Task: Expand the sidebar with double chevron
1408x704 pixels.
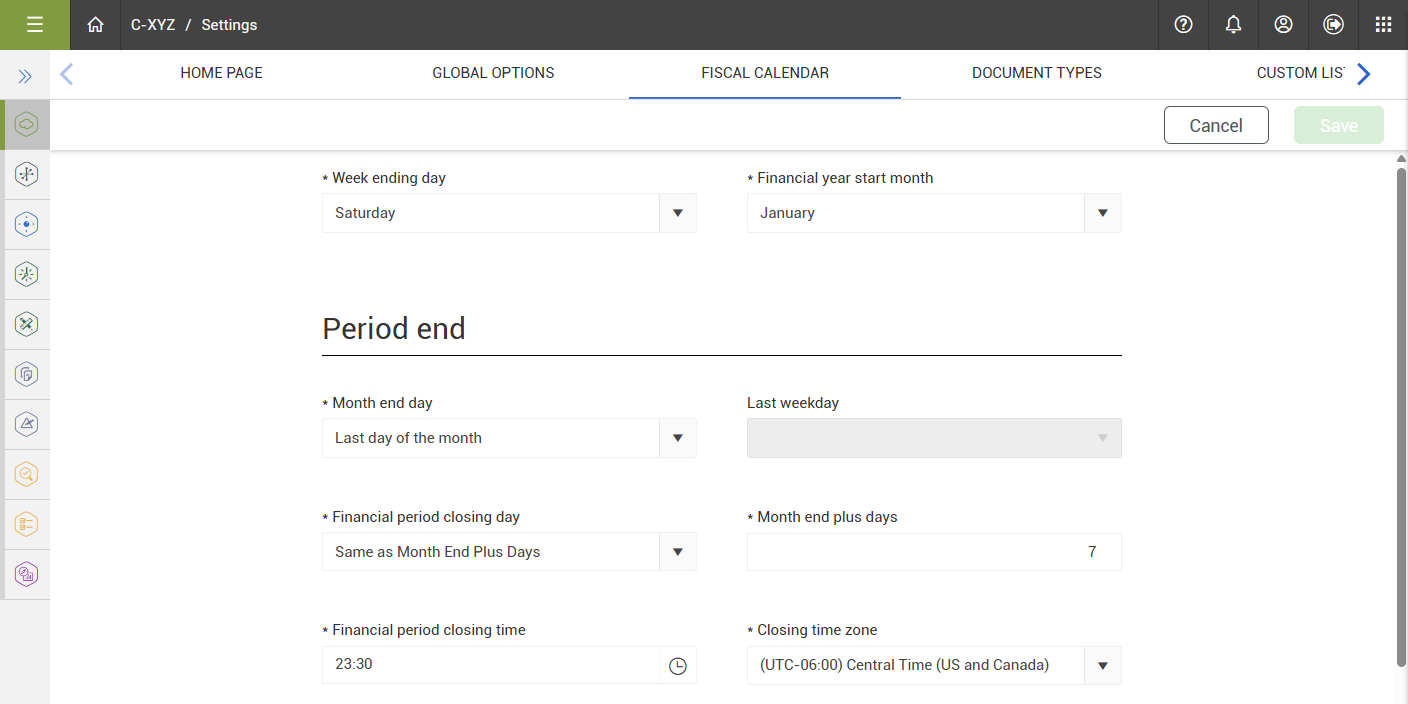Action: (x=25, y=76)
